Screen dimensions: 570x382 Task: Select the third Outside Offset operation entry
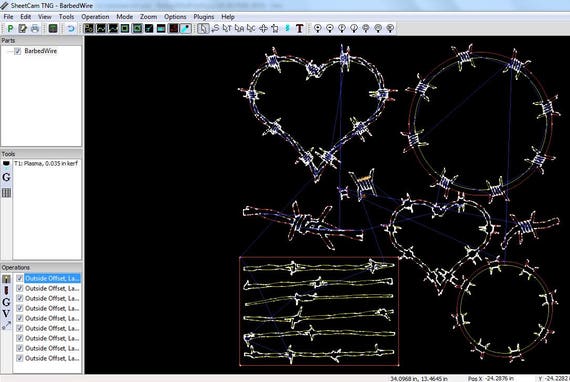(x=52, y=298)
